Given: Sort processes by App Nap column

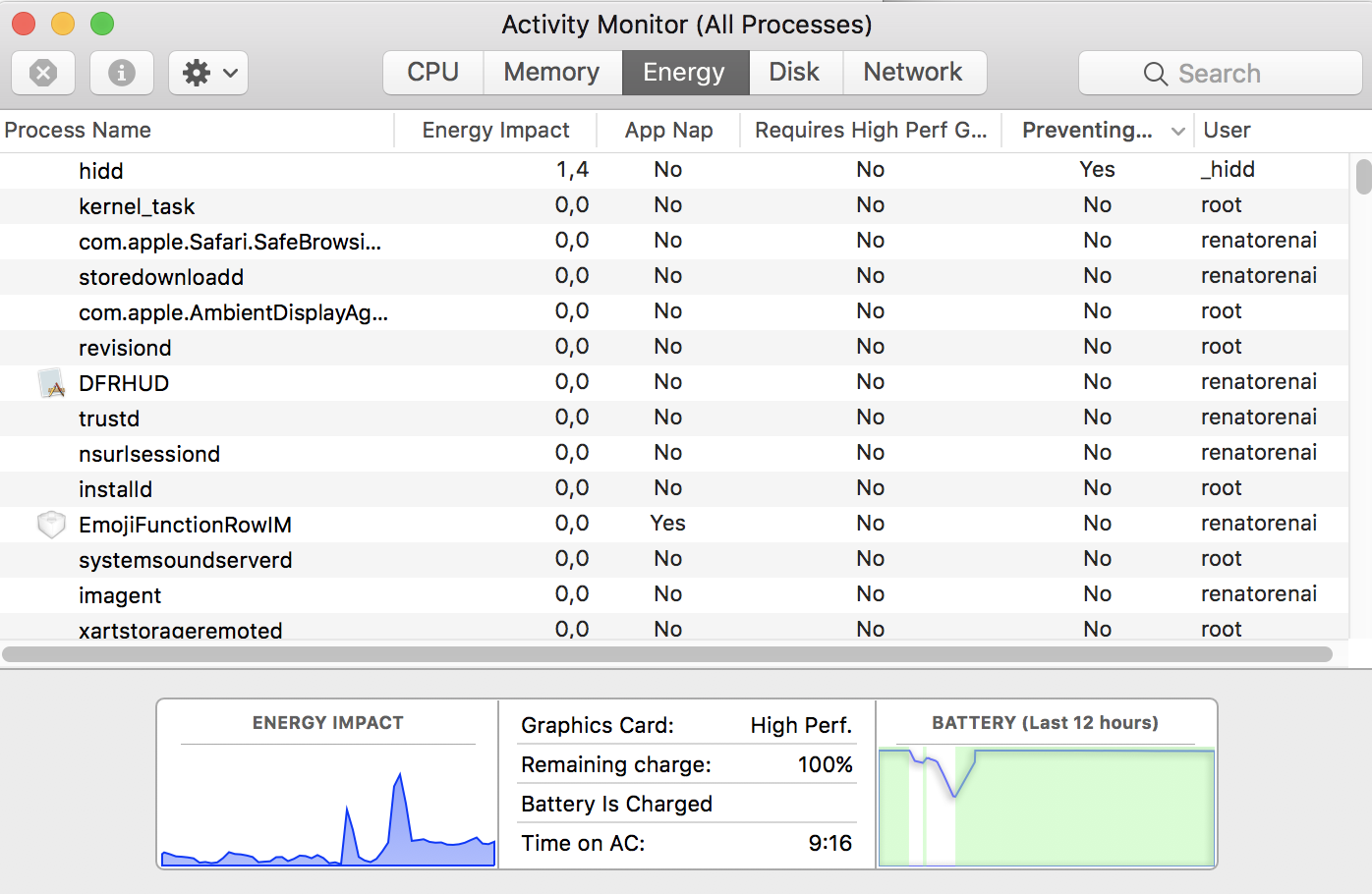Looking at the screenshot, I should click(x=668, y=131).
